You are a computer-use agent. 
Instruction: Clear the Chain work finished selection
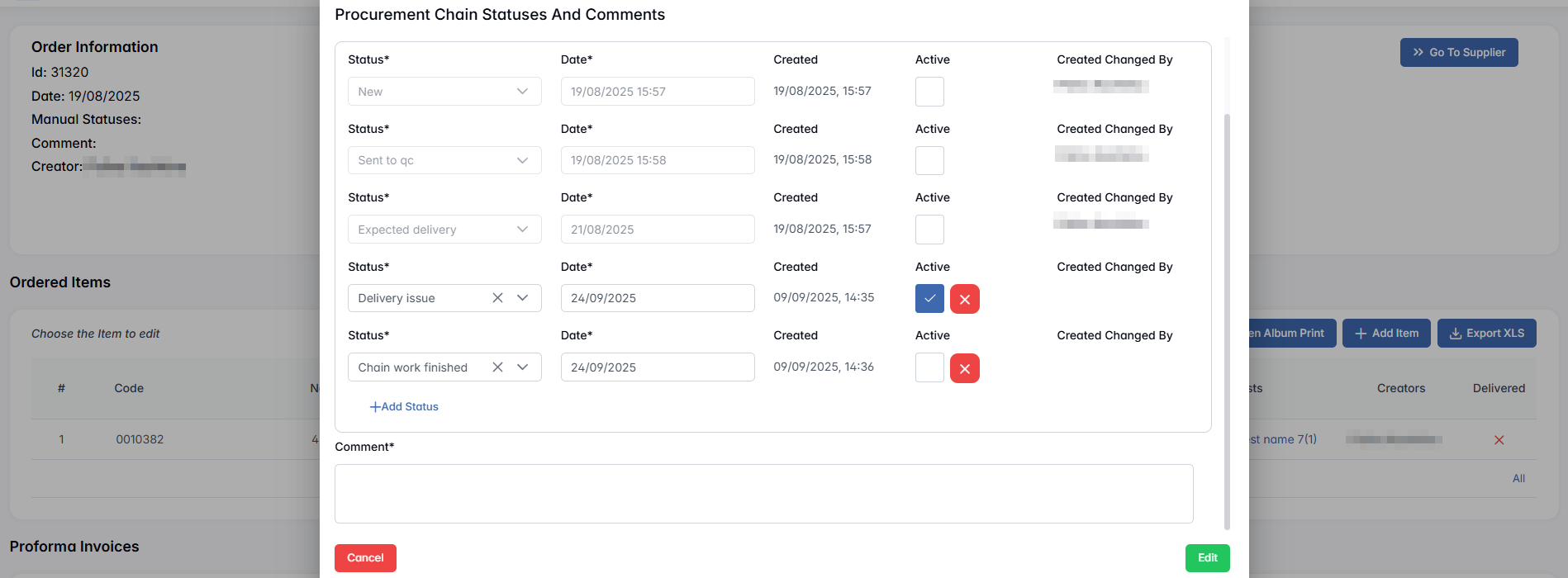click(x=497, y=367)
